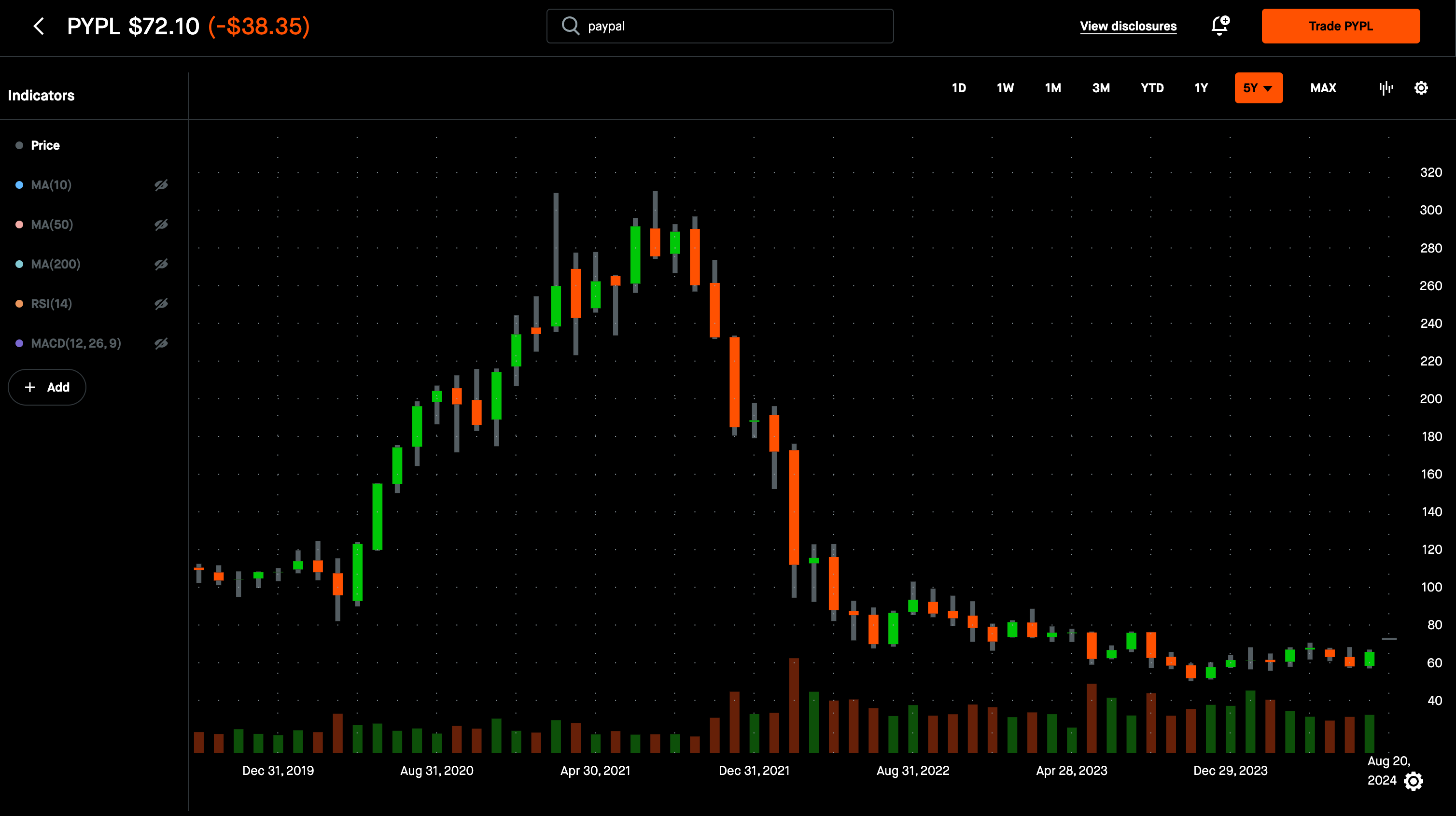Click the MACD purple color dot
The image size is (1456, 816).
pyautogui.click(x=19, y=343)
